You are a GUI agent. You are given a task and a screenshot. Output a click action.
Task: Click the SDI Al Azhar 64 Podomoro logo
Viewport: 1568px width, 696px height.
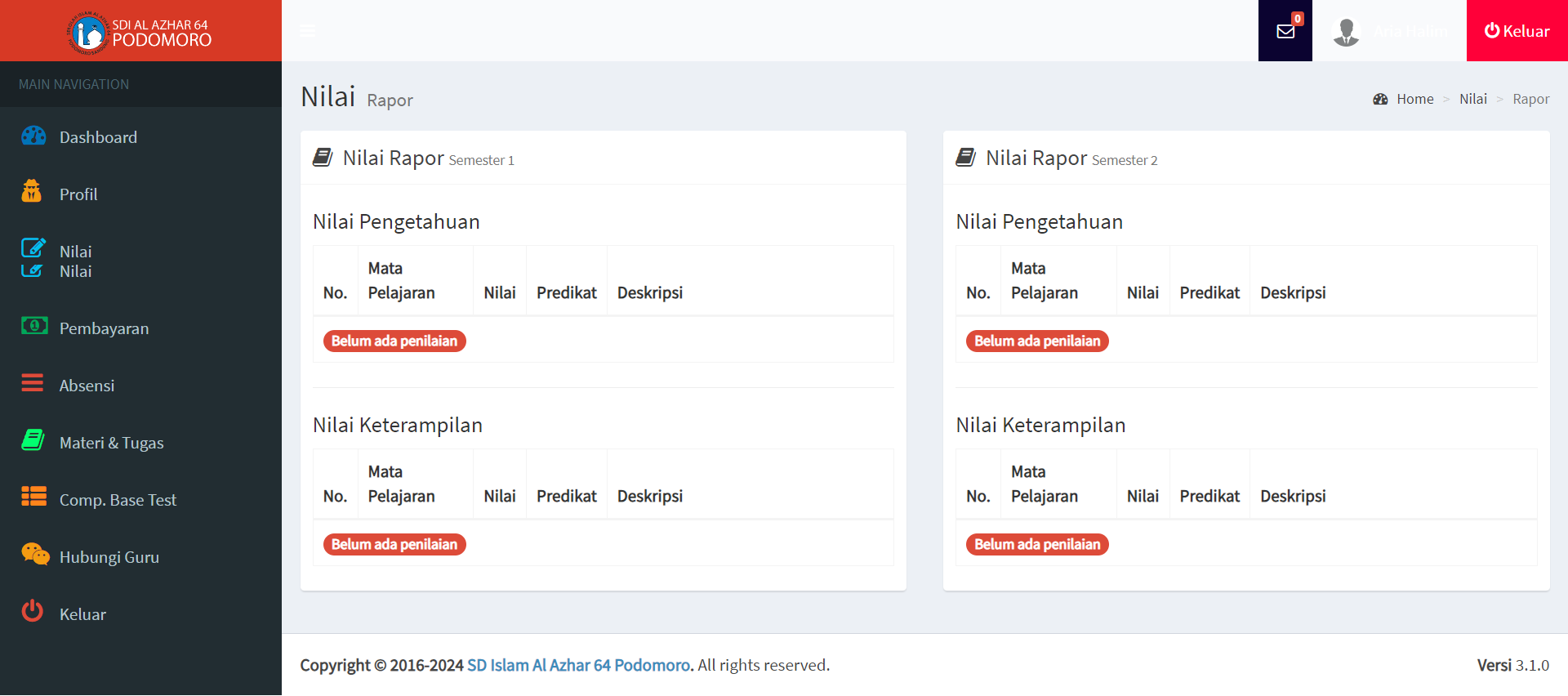tap(140, 32)
